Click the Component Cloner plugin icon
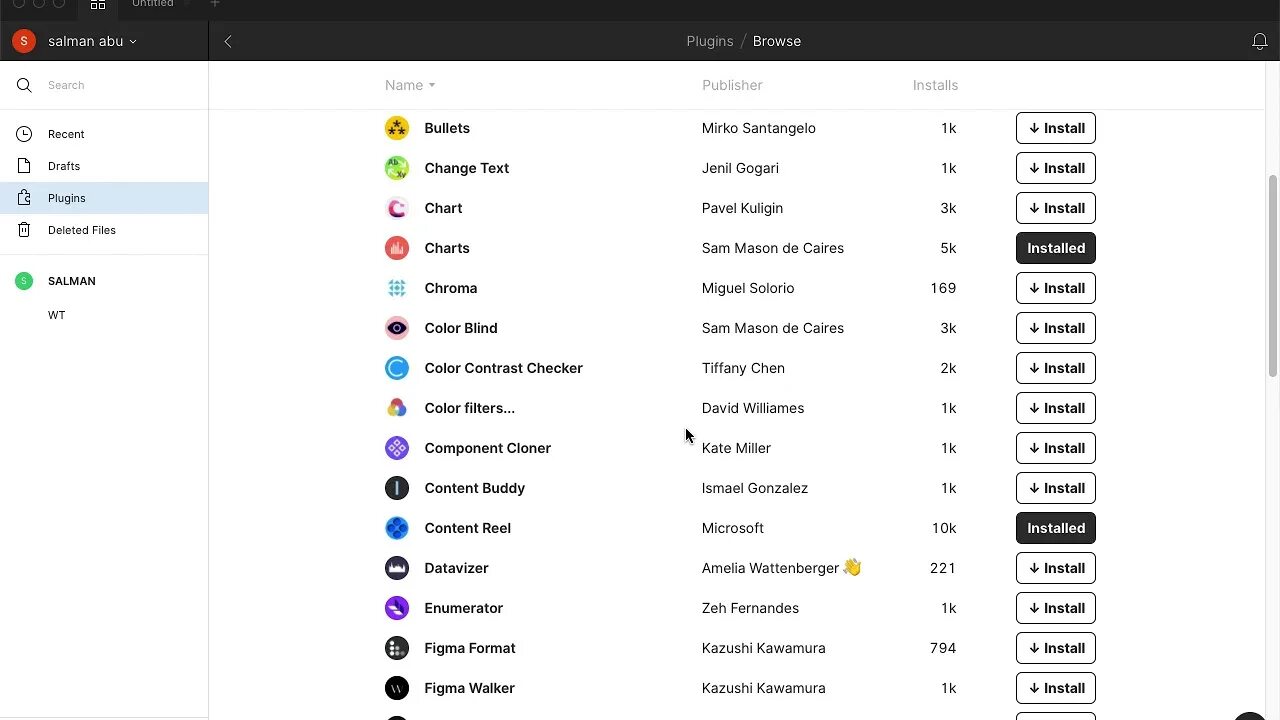This screenshot has height=720, width=1280. 397,448
